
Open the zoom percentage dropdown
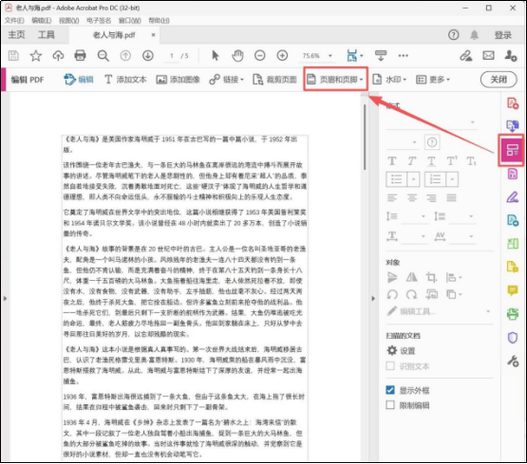click(x=330, y=56)
